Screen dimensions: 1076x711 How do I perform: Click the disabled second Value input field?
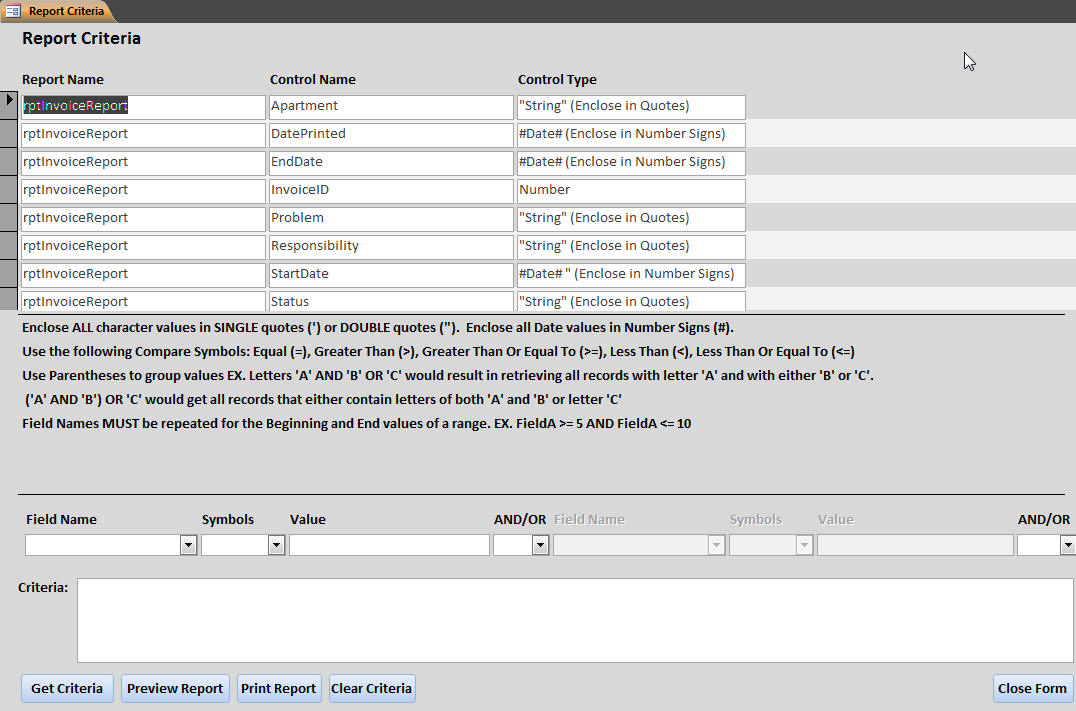pos(915,545)
